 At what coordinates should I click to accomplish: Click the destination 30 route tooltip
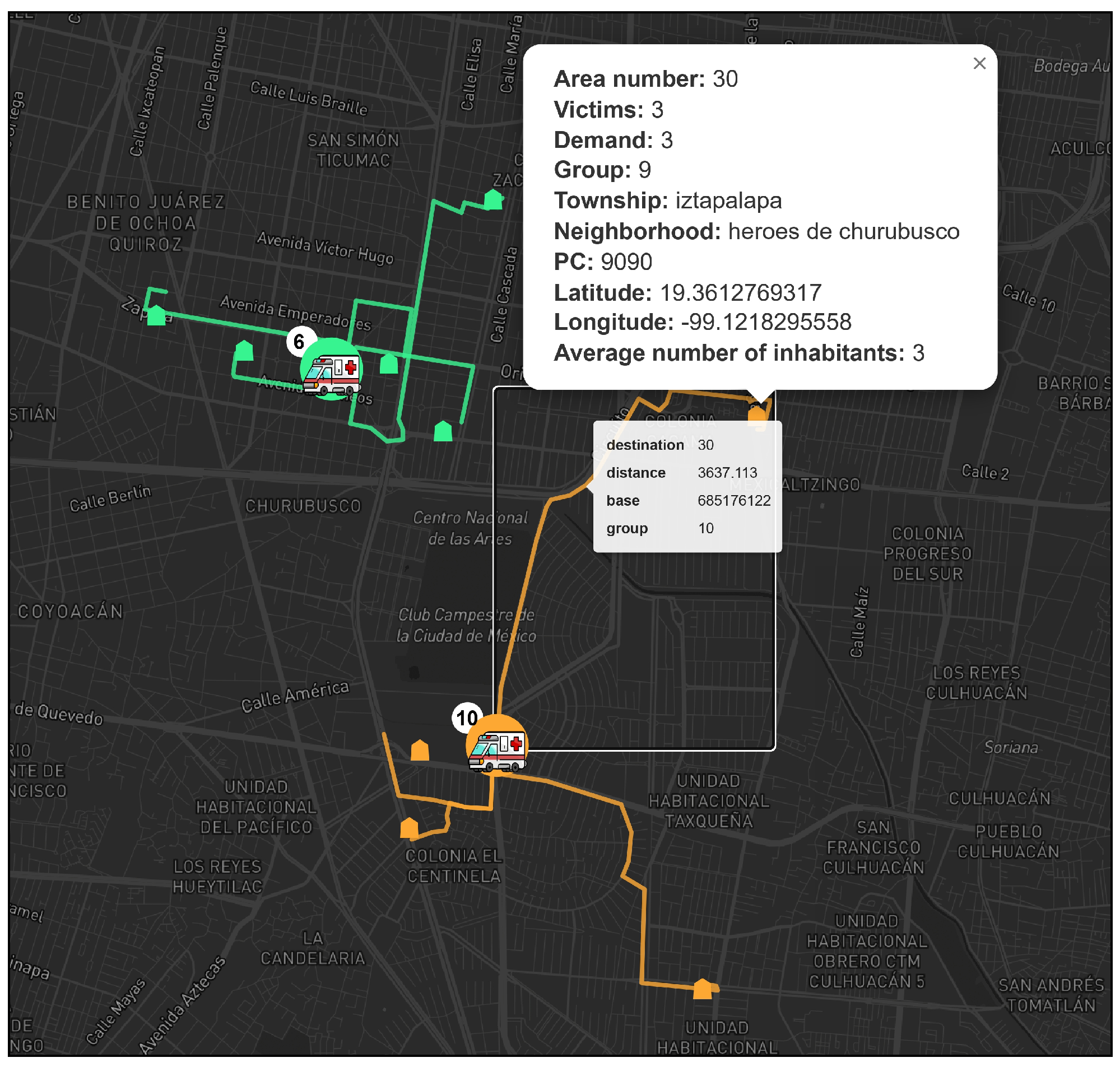687,486
